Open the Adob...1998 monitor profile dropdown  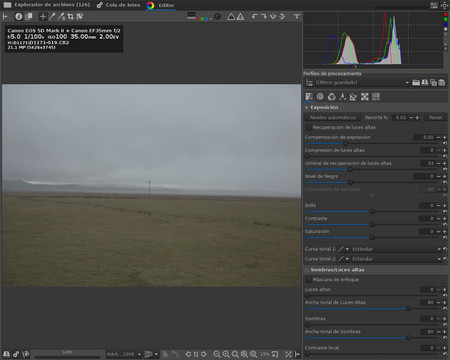point(123,354)
